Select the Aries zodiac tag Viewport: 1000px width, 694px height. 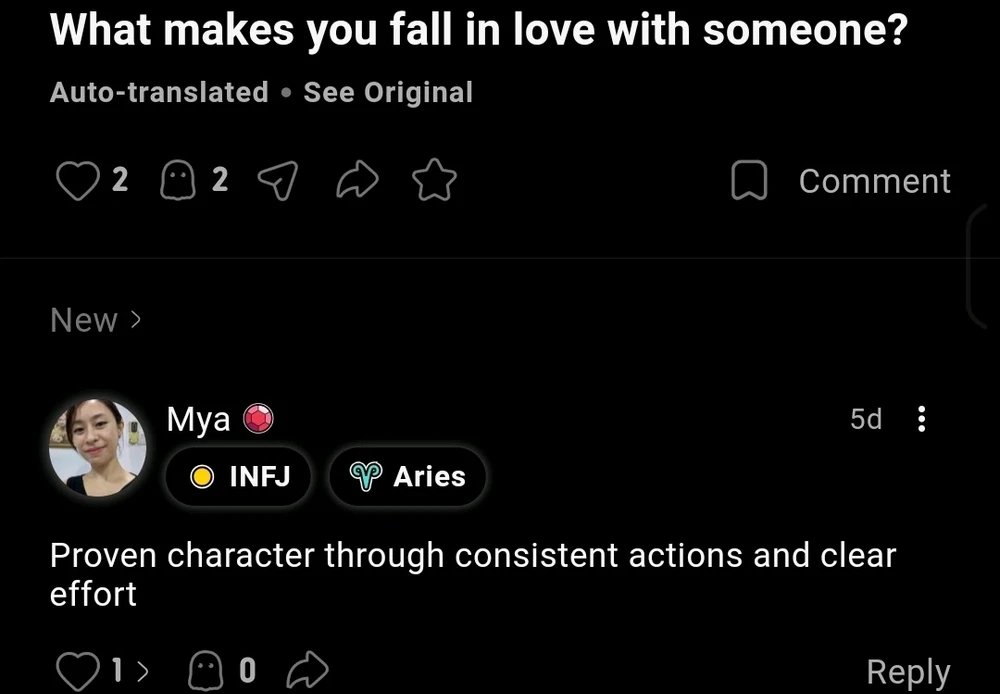click(x=407, y=477)
